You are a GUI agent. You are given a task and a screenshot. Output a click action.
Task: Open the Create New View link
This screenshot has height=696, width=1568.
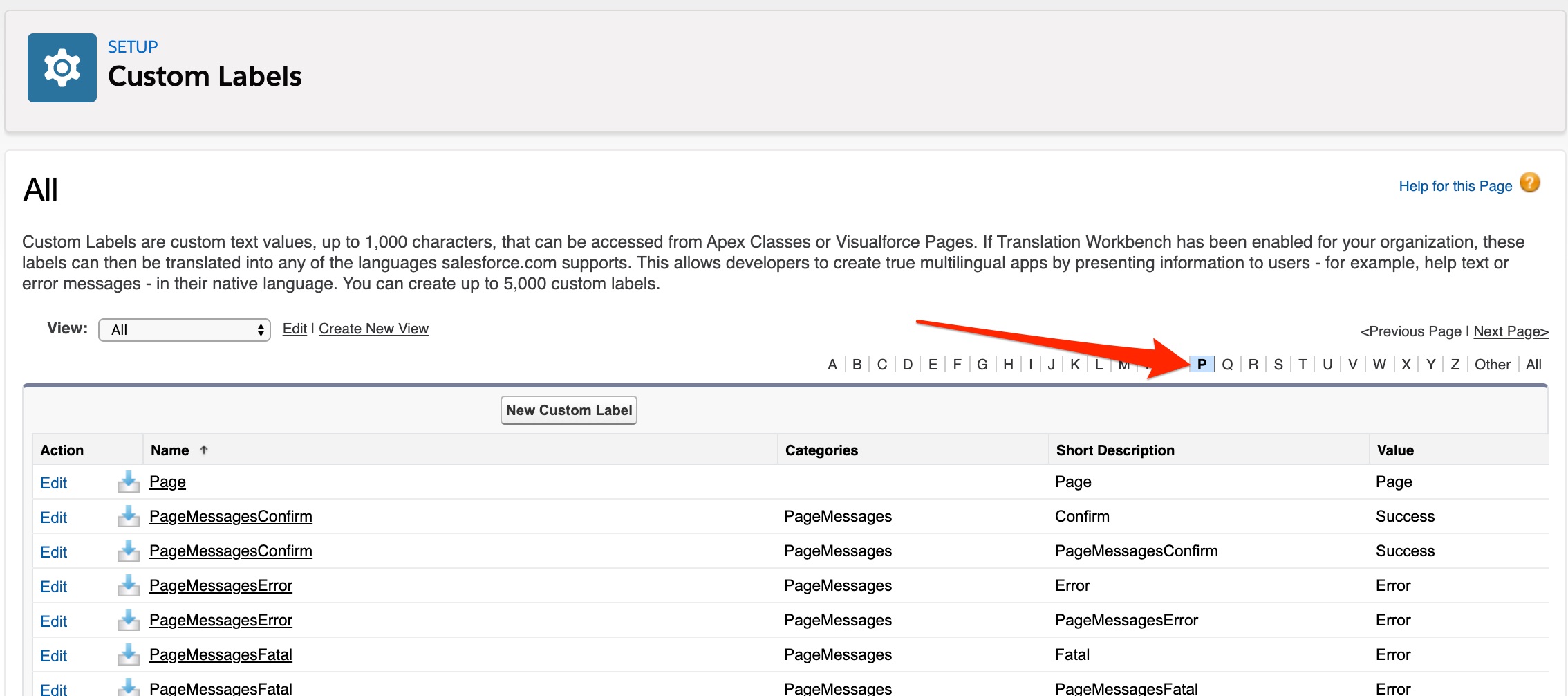coord(373,329)
